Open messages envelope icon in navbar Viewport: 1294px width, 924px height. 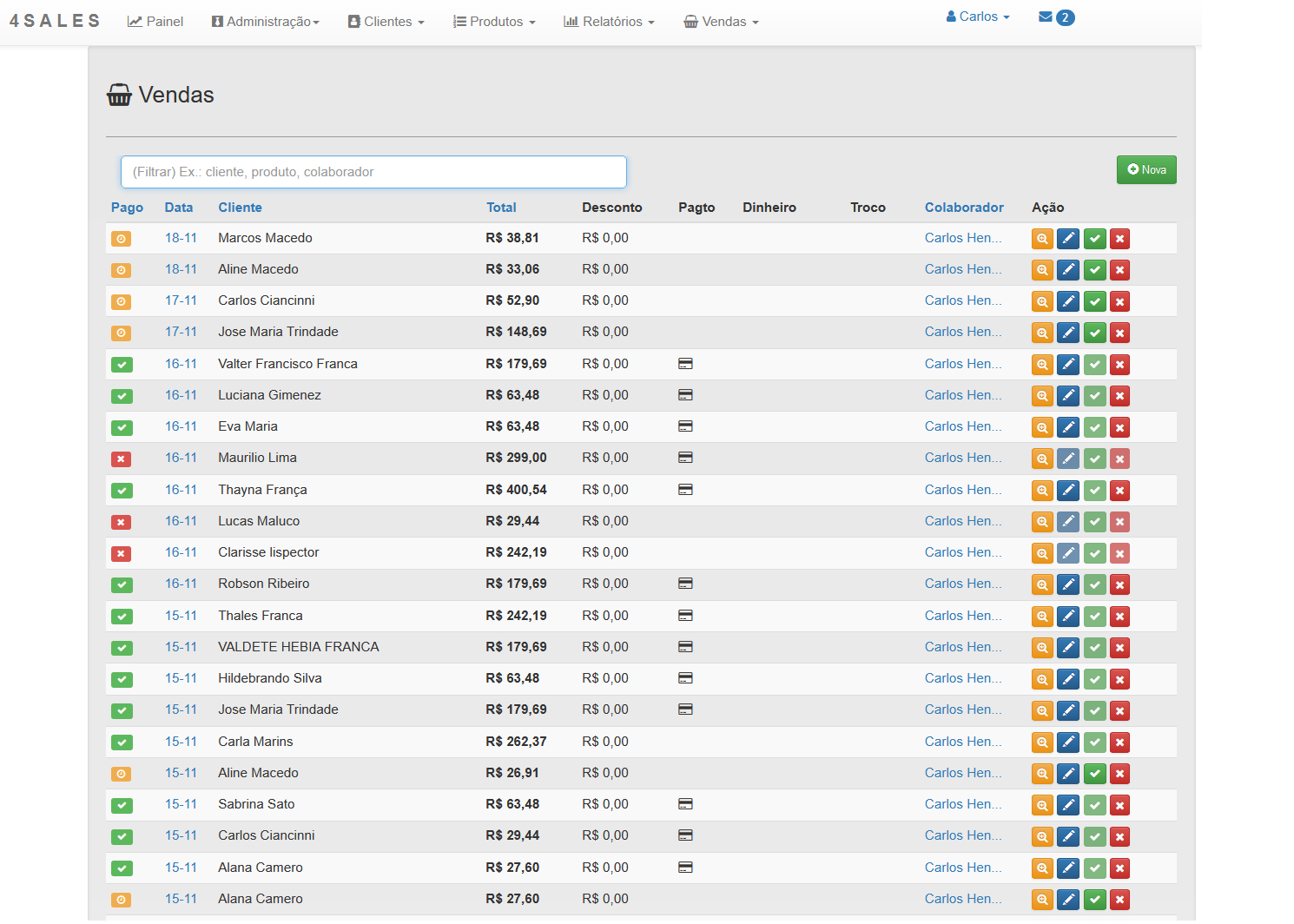click(1046, 17)
